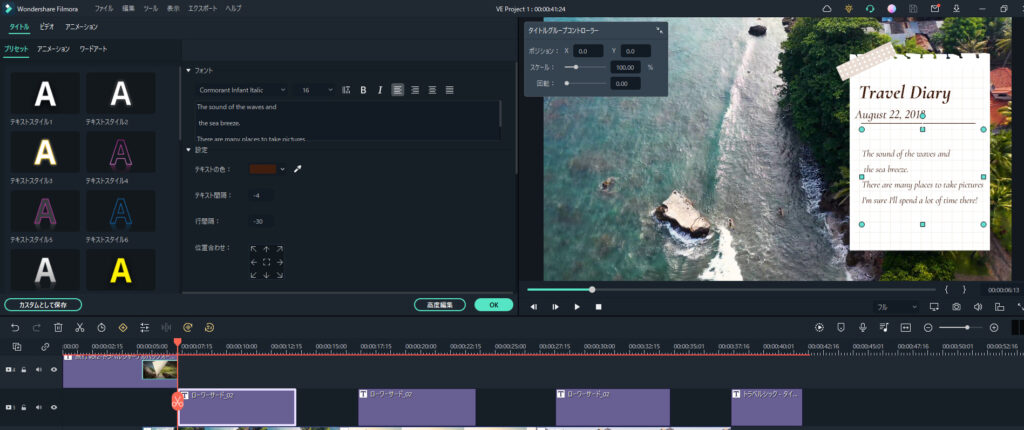The width and height of the screenshot is (1024, 430).
Task: Collapse the 設定 section
Action: click(x=188, y=150)
